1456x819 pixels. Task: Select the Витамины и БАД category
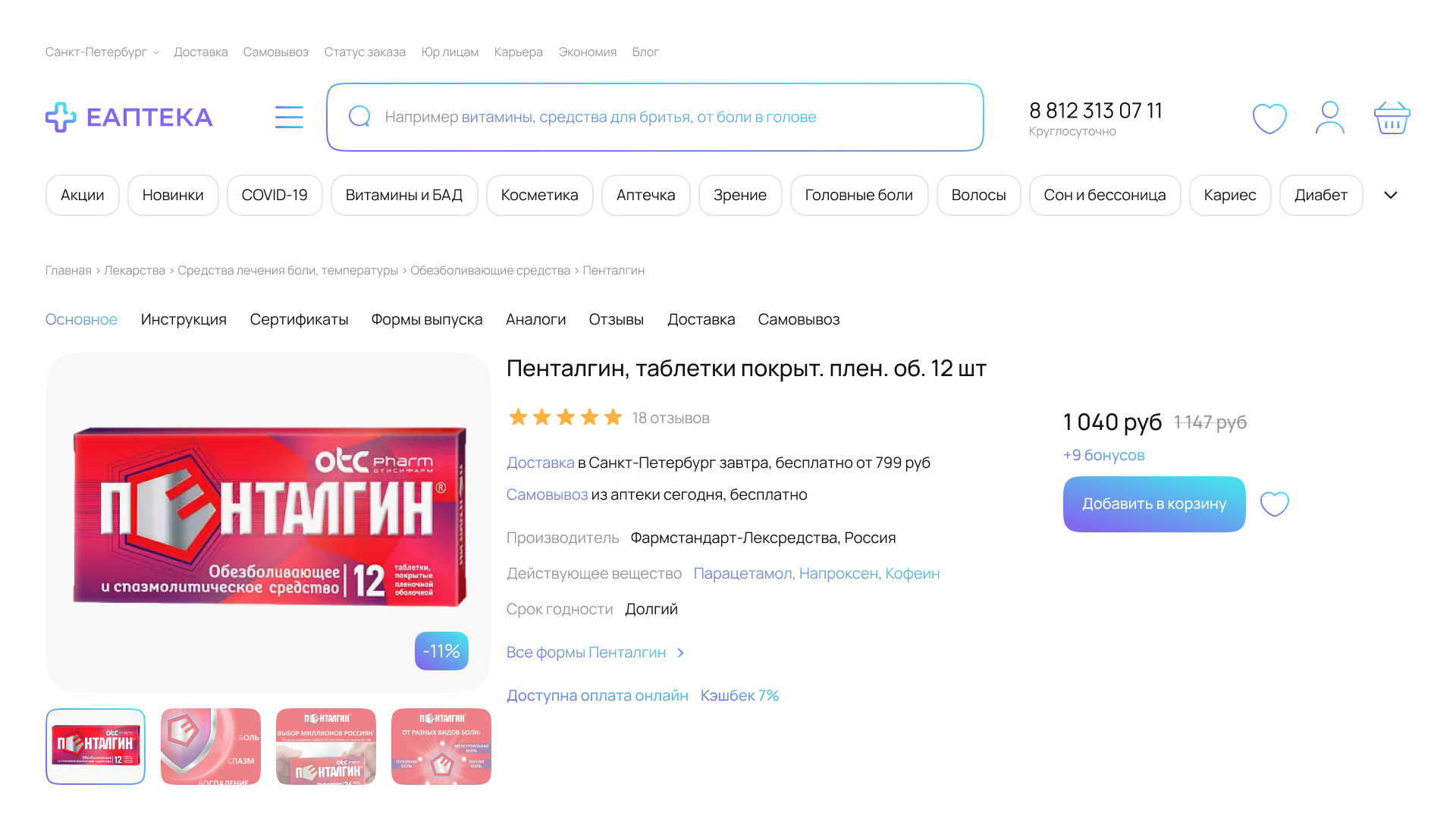[x=403, y=196]
